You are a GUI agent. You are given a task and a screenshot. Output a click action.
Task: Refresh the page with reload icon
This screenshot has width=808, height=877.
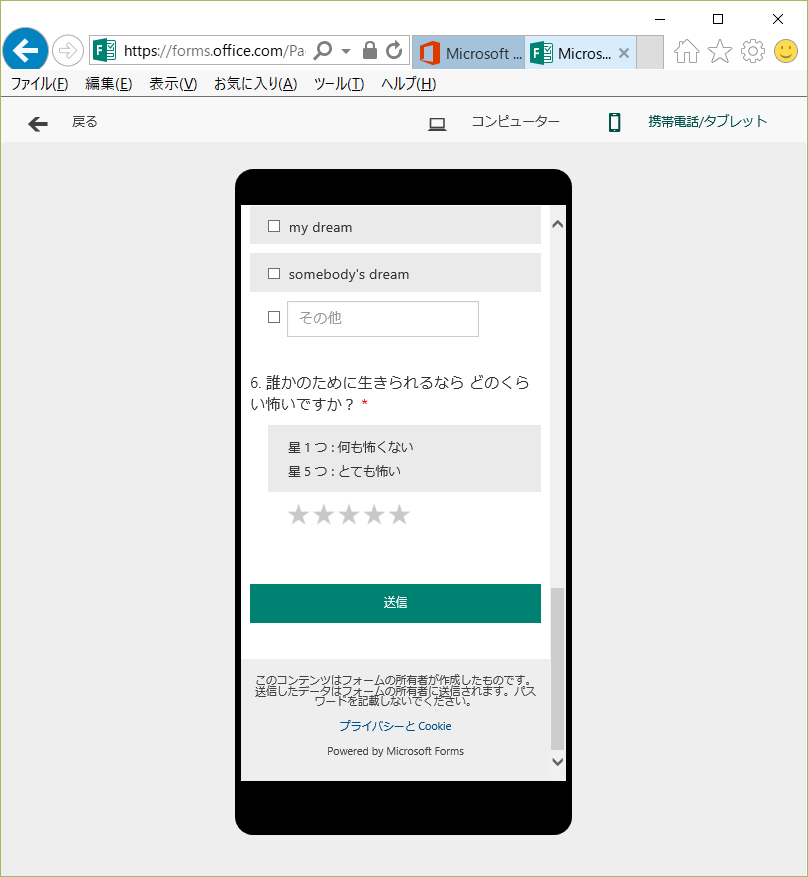pyautogui.click(x=394, y=50)
